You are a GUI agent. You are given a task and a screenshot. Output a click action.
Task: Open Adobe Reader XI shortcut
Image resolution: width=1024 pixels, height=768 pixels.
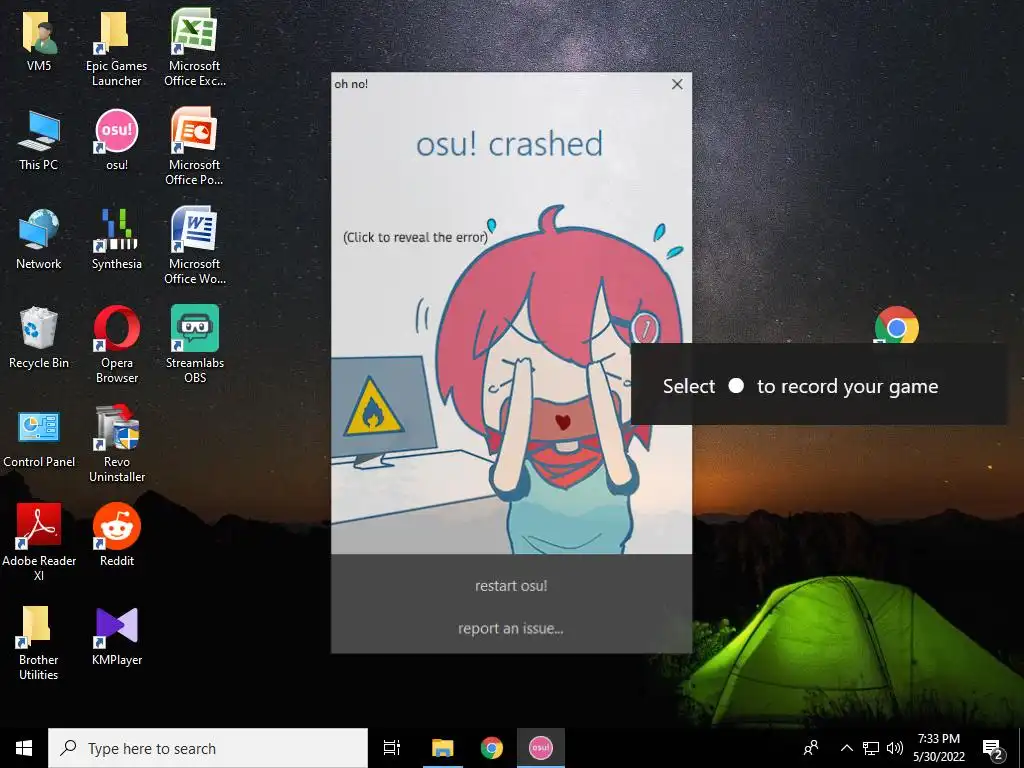[x=39, y=542]
